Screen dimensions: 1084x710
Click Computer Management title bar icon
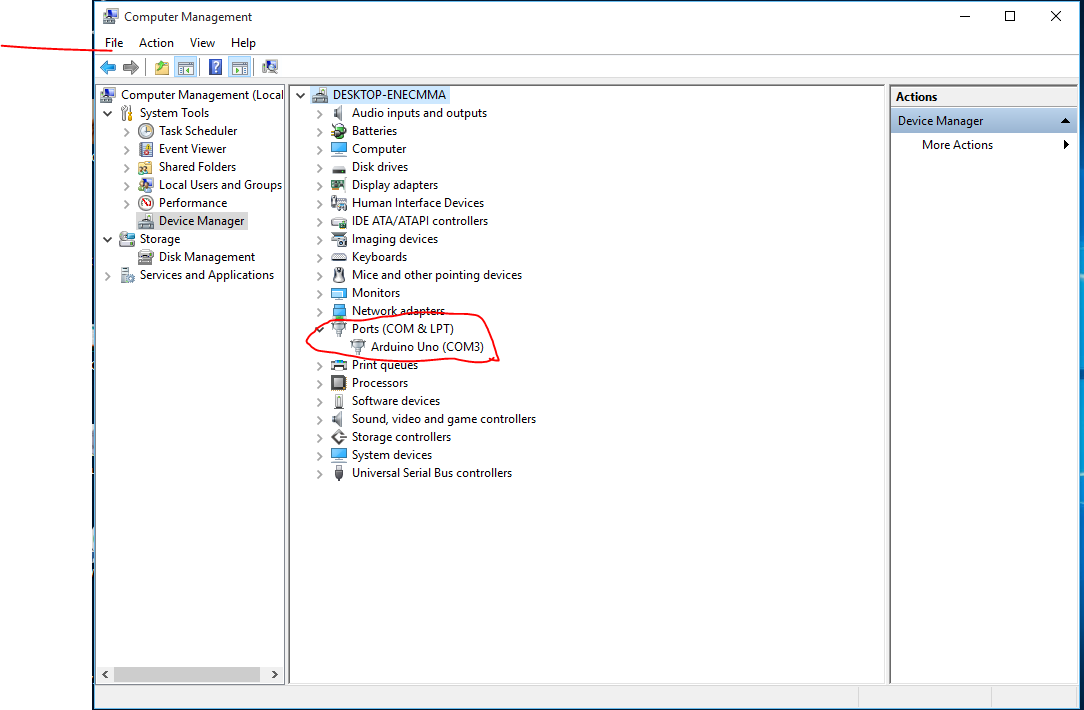[x=111, y=16]
